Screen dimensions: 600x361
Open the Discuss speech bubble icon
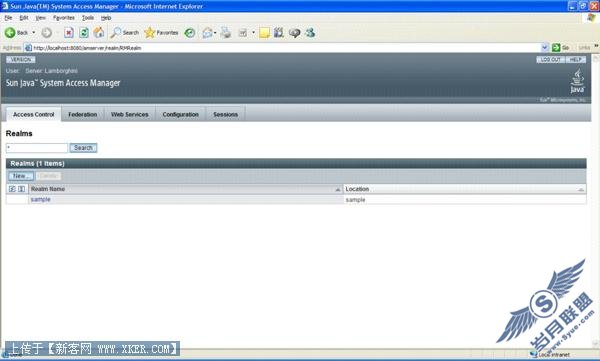pyautogui.click(x=294, y=33)
